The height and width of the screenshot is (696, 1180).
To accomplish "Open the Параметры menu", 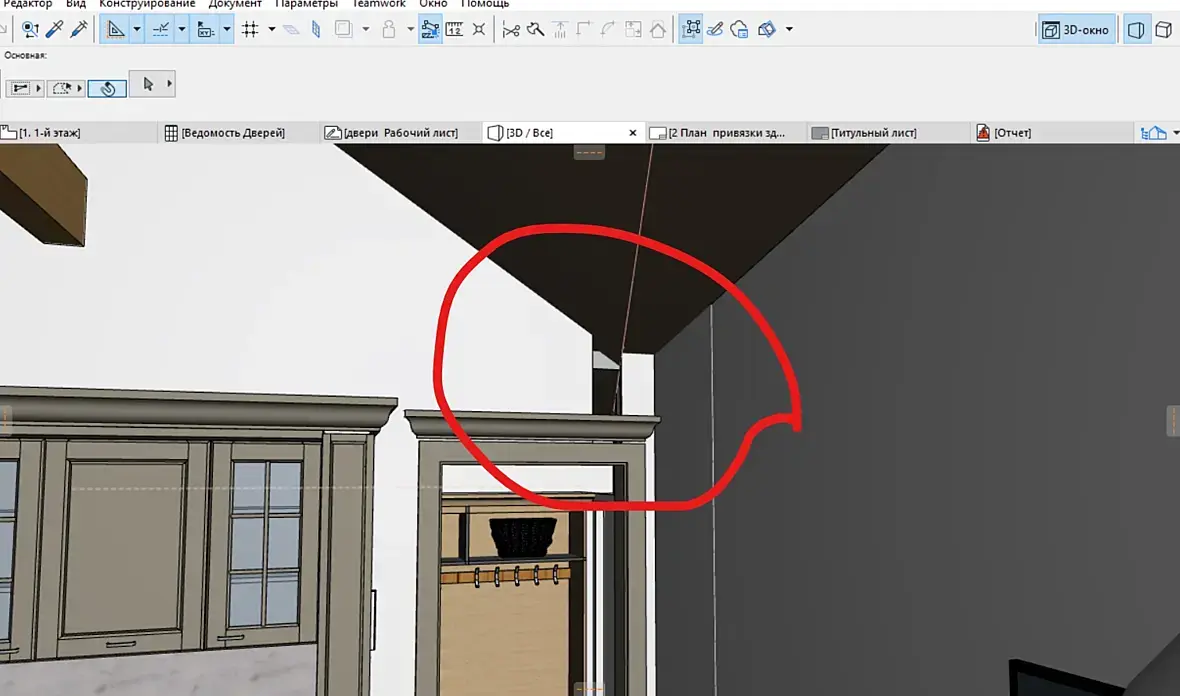I will (306, 4).
